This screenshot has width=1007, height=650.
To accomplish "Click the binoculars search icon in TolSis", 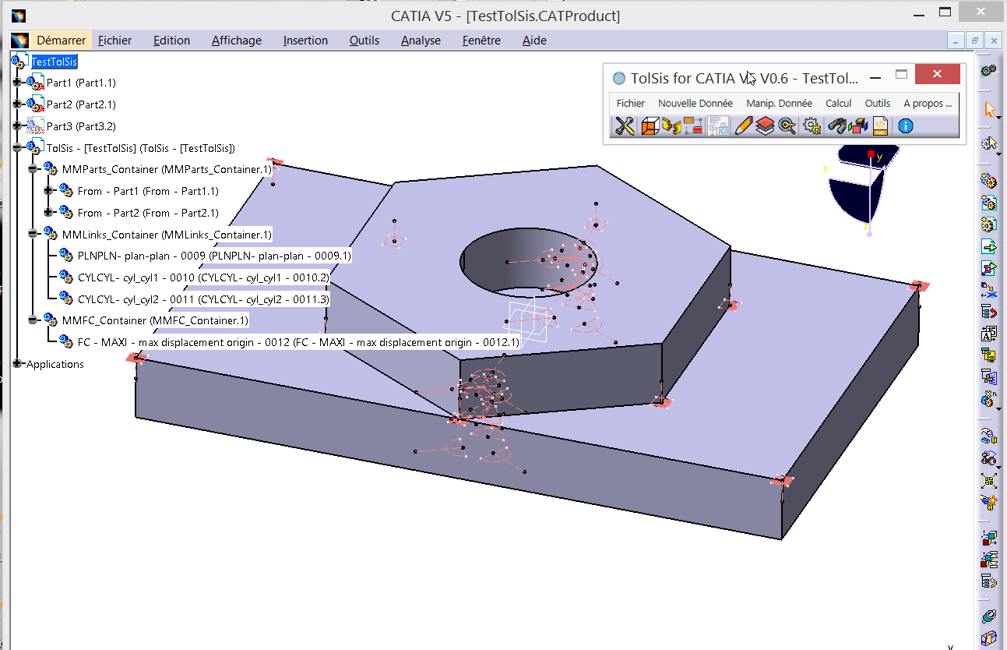I will [x=836, y=126].
